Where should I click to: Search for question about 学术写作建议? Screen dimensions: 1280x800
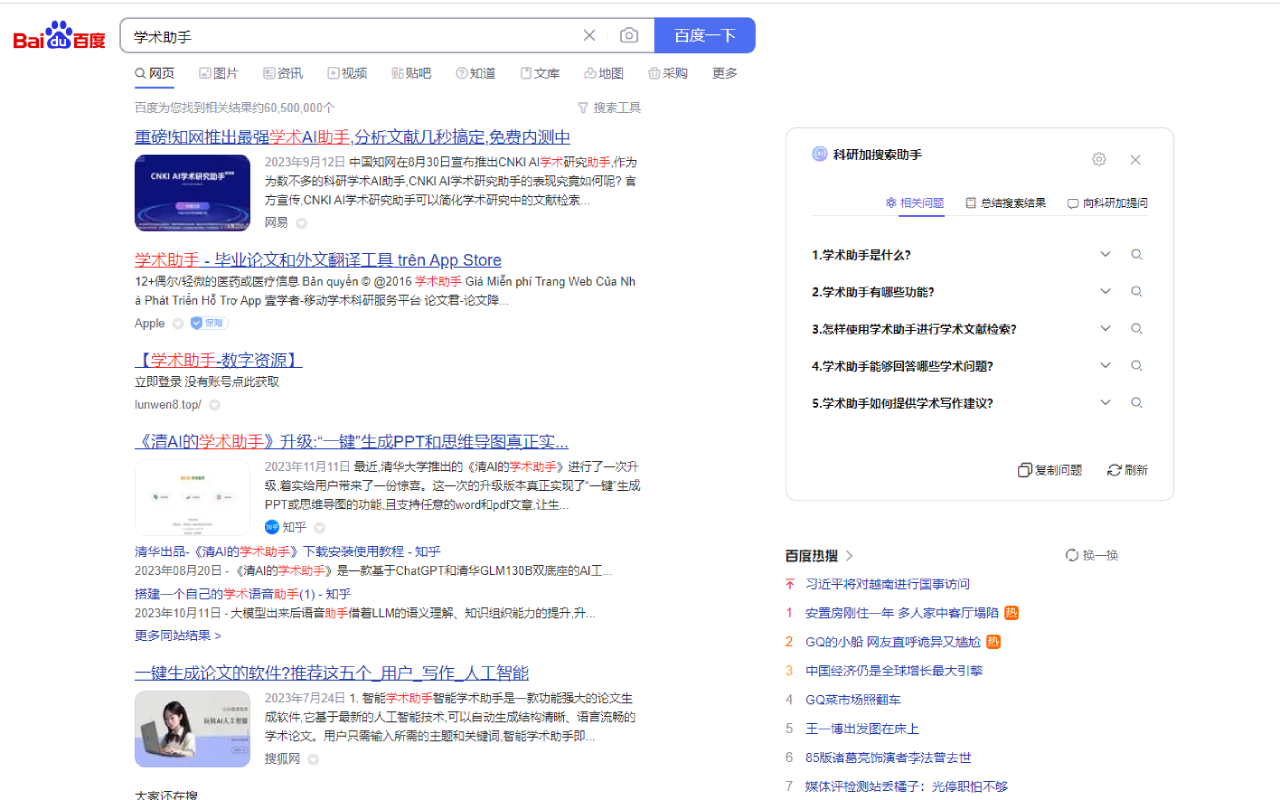[1137, 403]
